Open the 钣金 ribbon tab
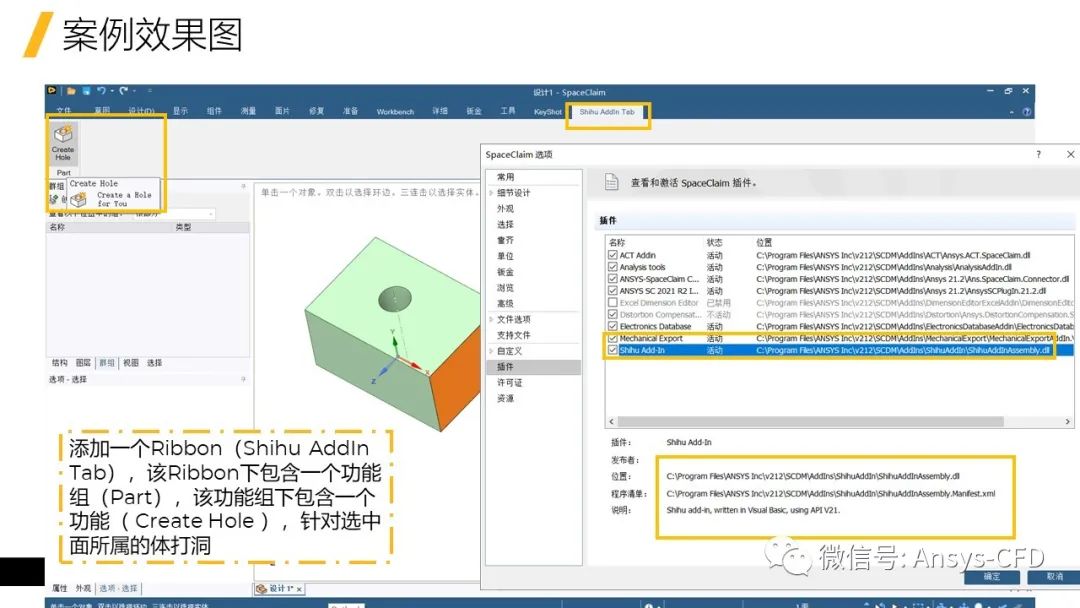 click(x=474, y=111)
